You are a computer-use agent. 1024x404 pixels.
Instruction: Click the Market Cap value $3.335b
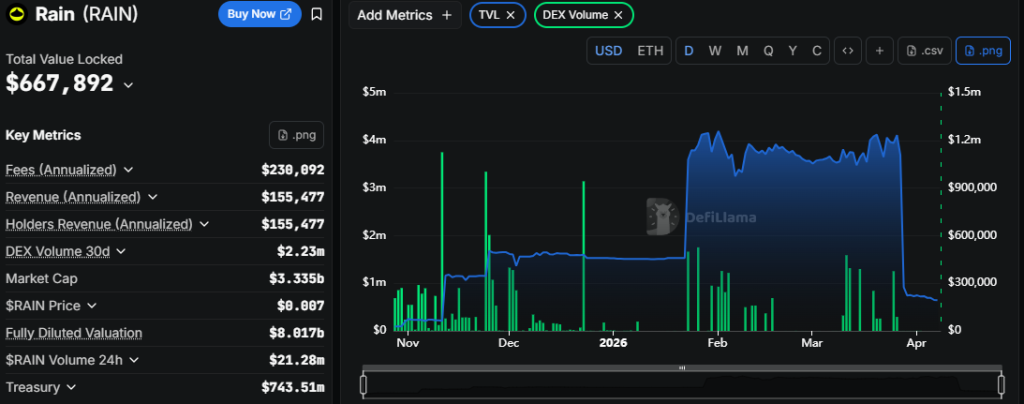coord(296,279)
